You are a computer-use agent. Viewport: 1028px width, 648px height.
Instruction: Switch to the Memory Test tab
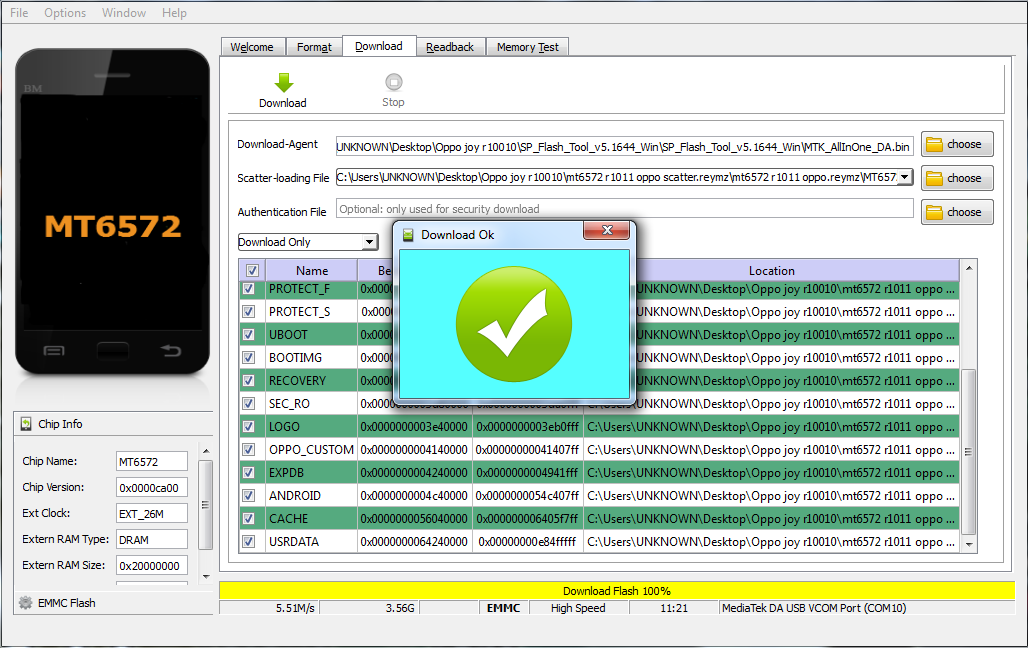[x=528, y=47]
